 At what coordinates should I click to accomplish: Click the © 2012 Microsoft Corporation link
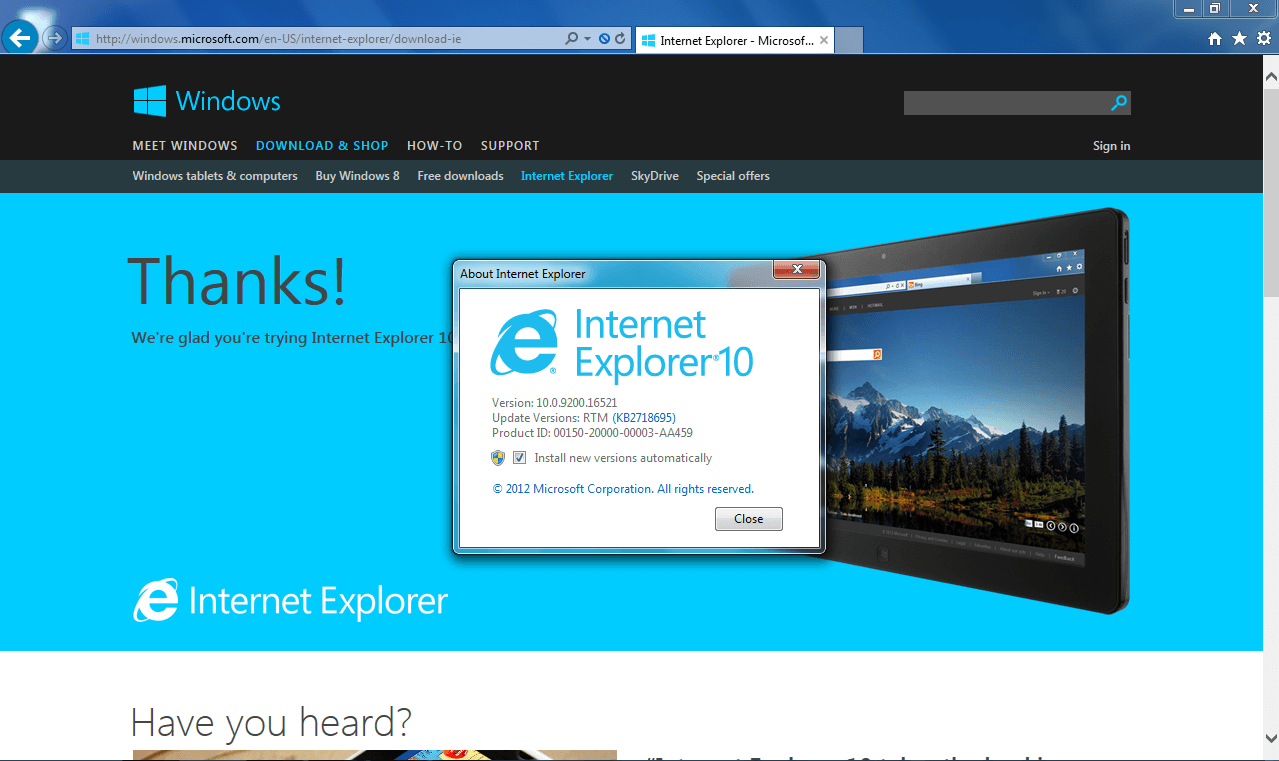click(x=623, y=489)
